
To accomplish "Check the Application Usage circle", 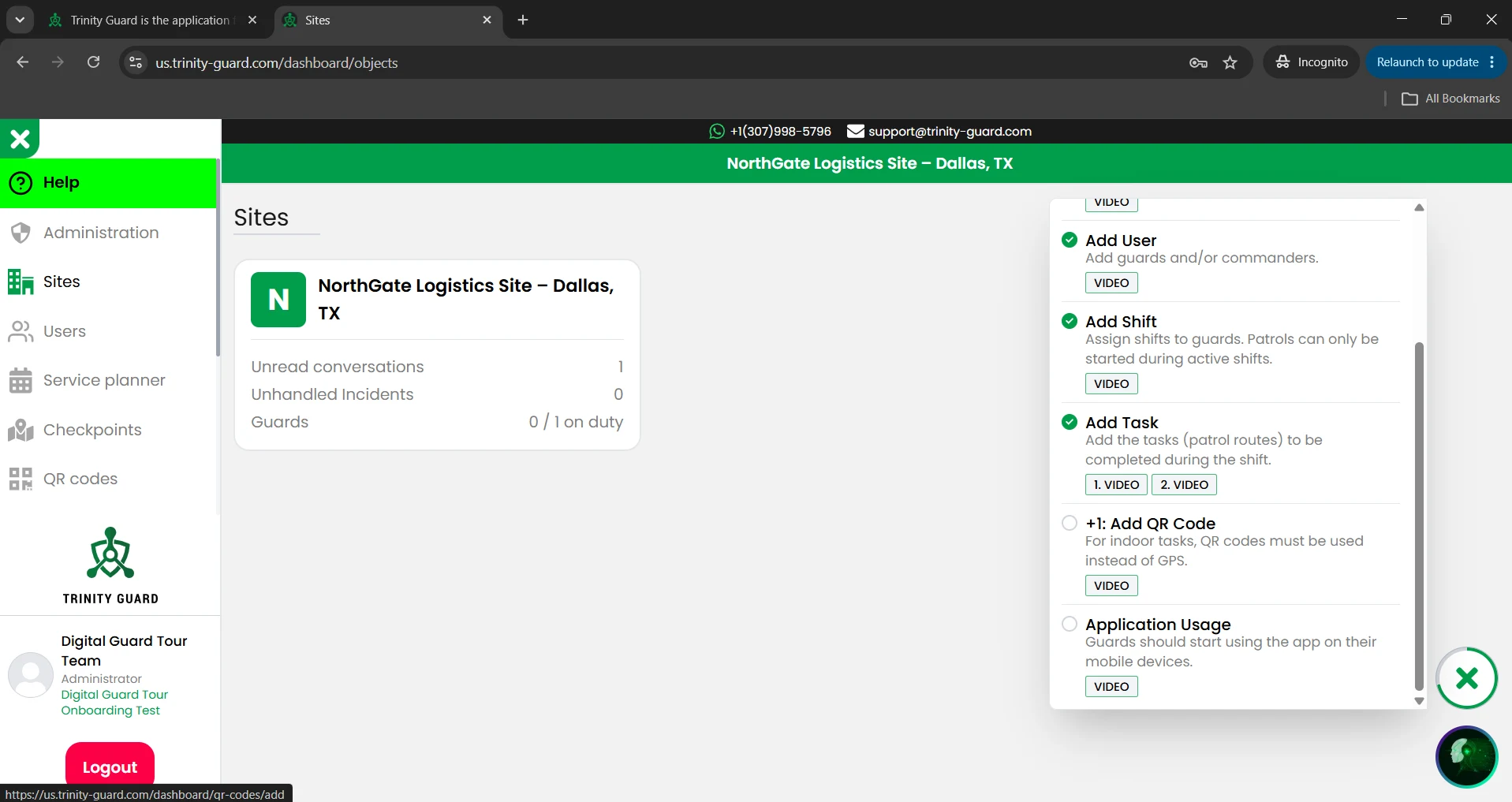I will [x=1070, y=624].
